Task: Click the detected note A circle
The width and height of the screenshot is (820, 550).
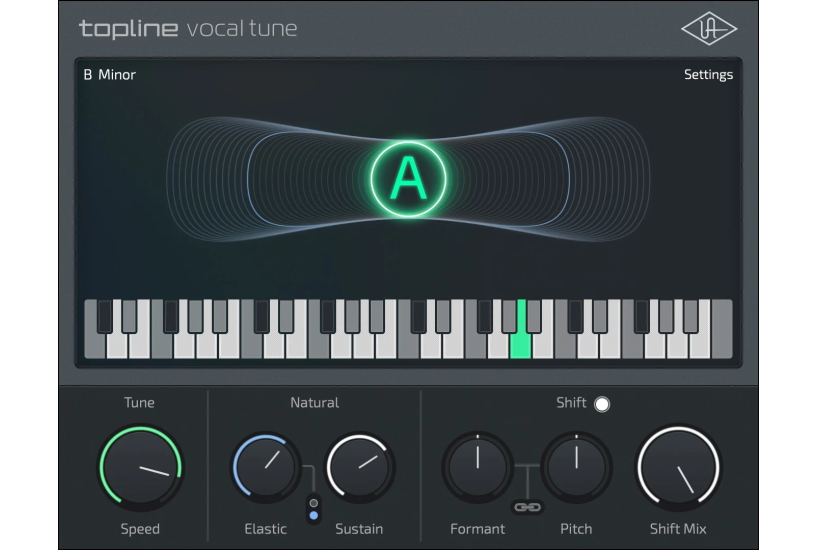Action: (408, 179)
